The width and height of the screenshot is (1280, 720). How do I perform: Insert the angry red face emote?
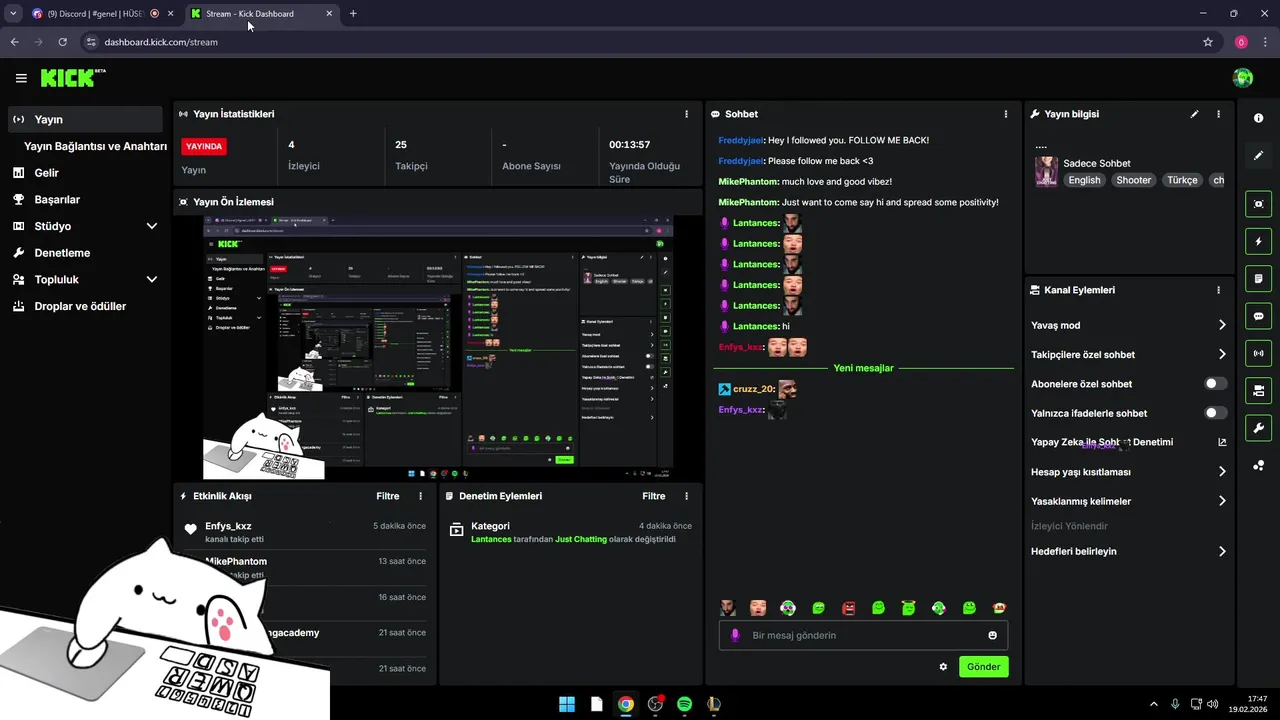tap(849, 608)
